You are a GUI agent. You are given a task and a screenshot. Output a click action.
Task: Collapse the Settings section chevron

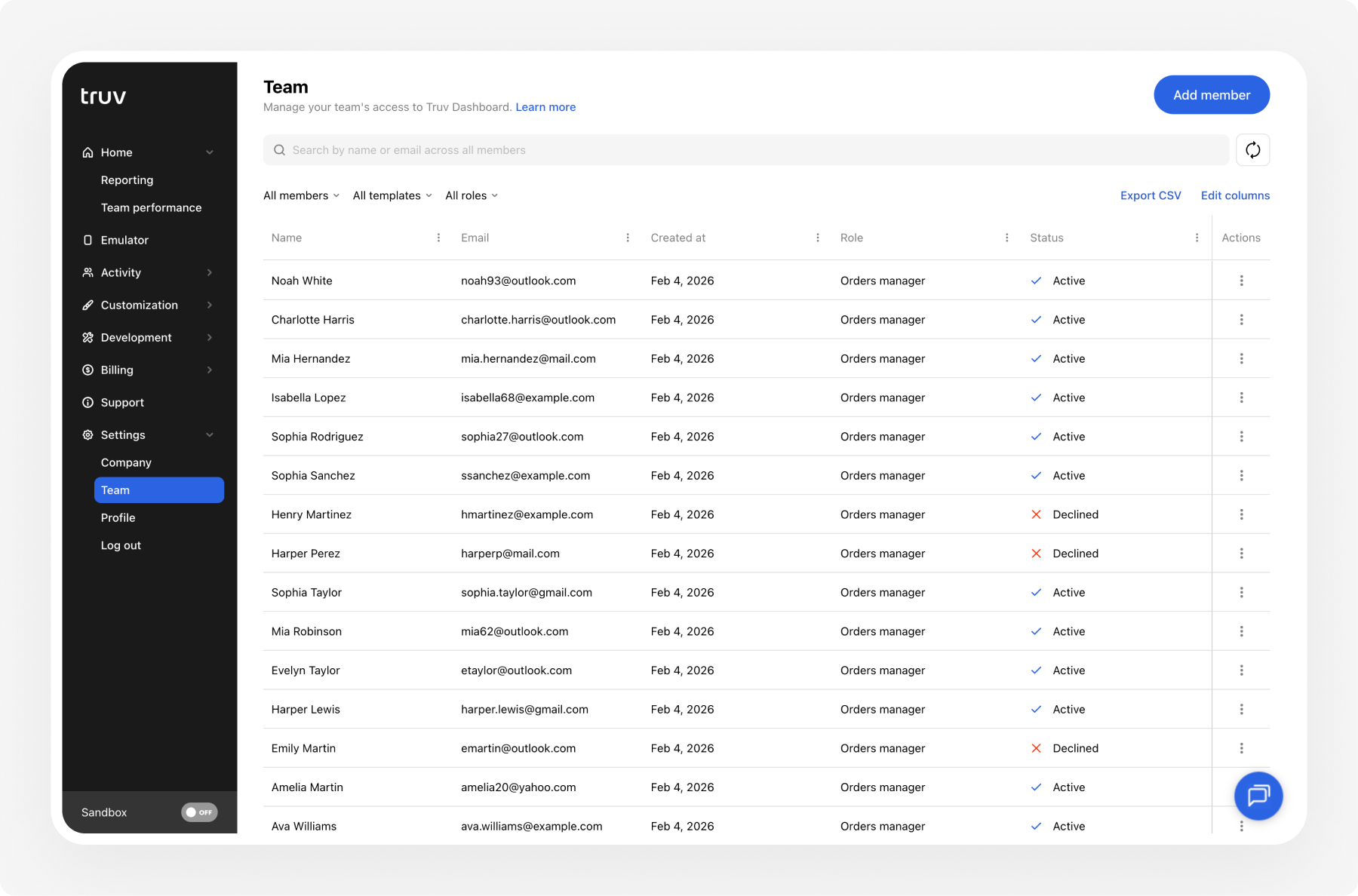(x=210, y=434)
